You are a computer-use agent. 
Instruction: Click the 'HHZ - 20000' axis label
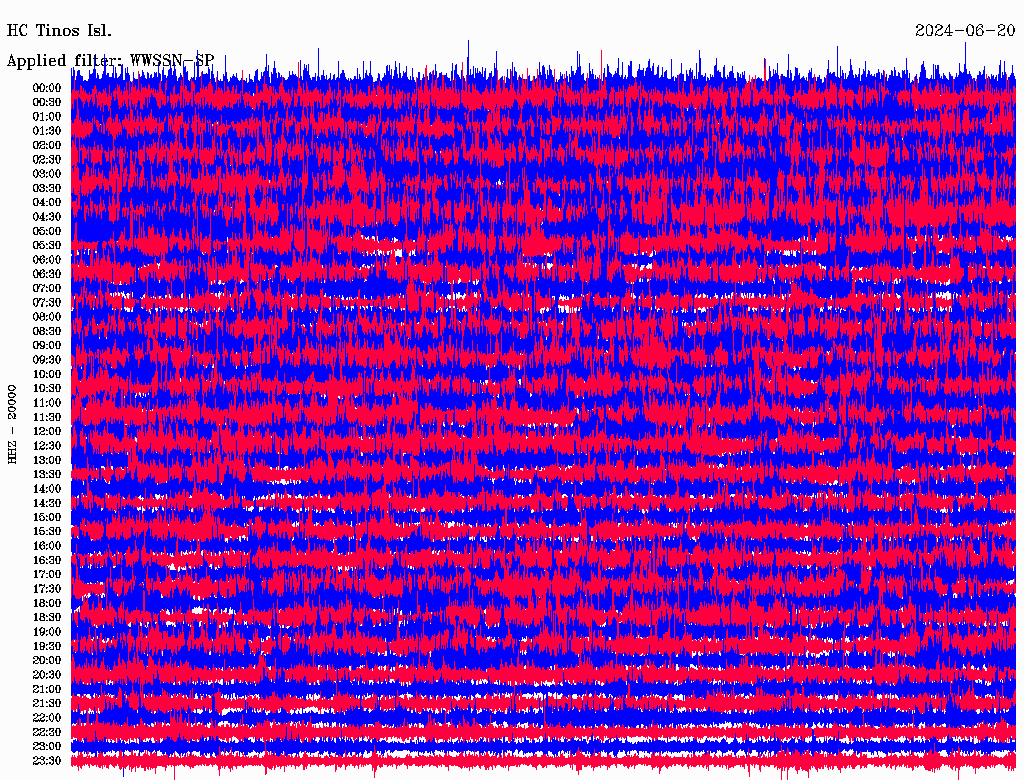(12, 424)
